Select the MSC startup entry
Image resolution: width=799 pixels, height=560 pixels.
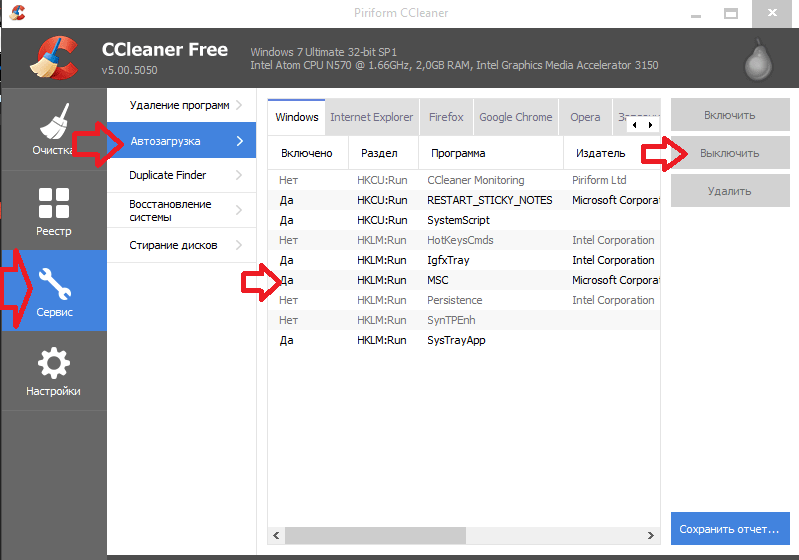(464, 280)
